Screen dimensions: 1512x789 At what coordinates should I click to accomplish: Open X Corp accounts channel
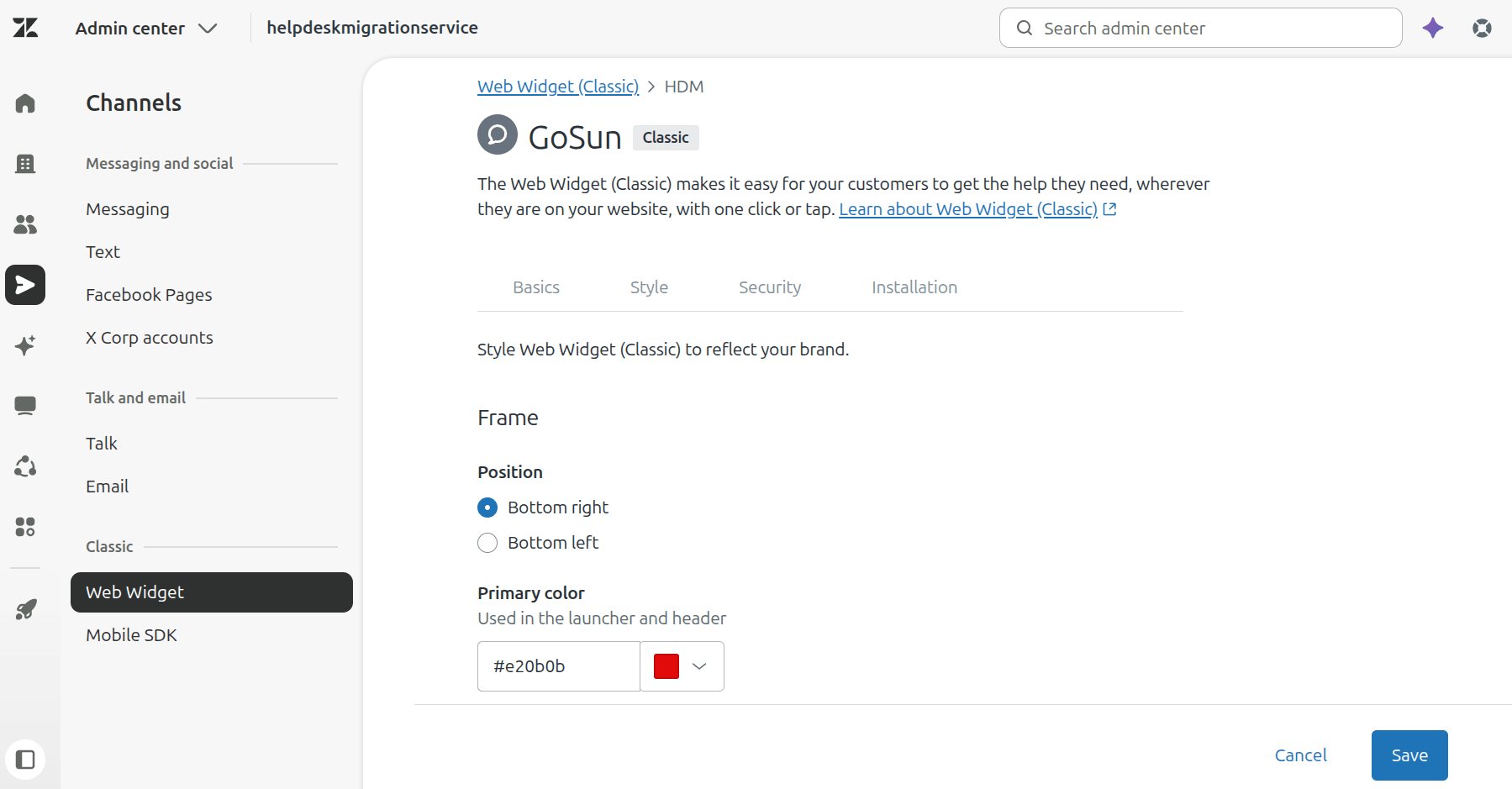click(150, 338)
